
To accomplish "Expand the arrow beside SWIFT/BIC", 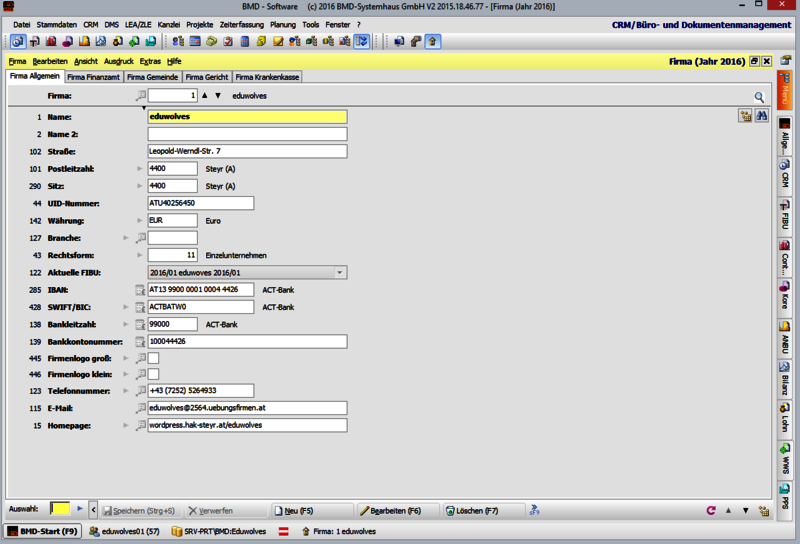I will click(x=126, y=307).
